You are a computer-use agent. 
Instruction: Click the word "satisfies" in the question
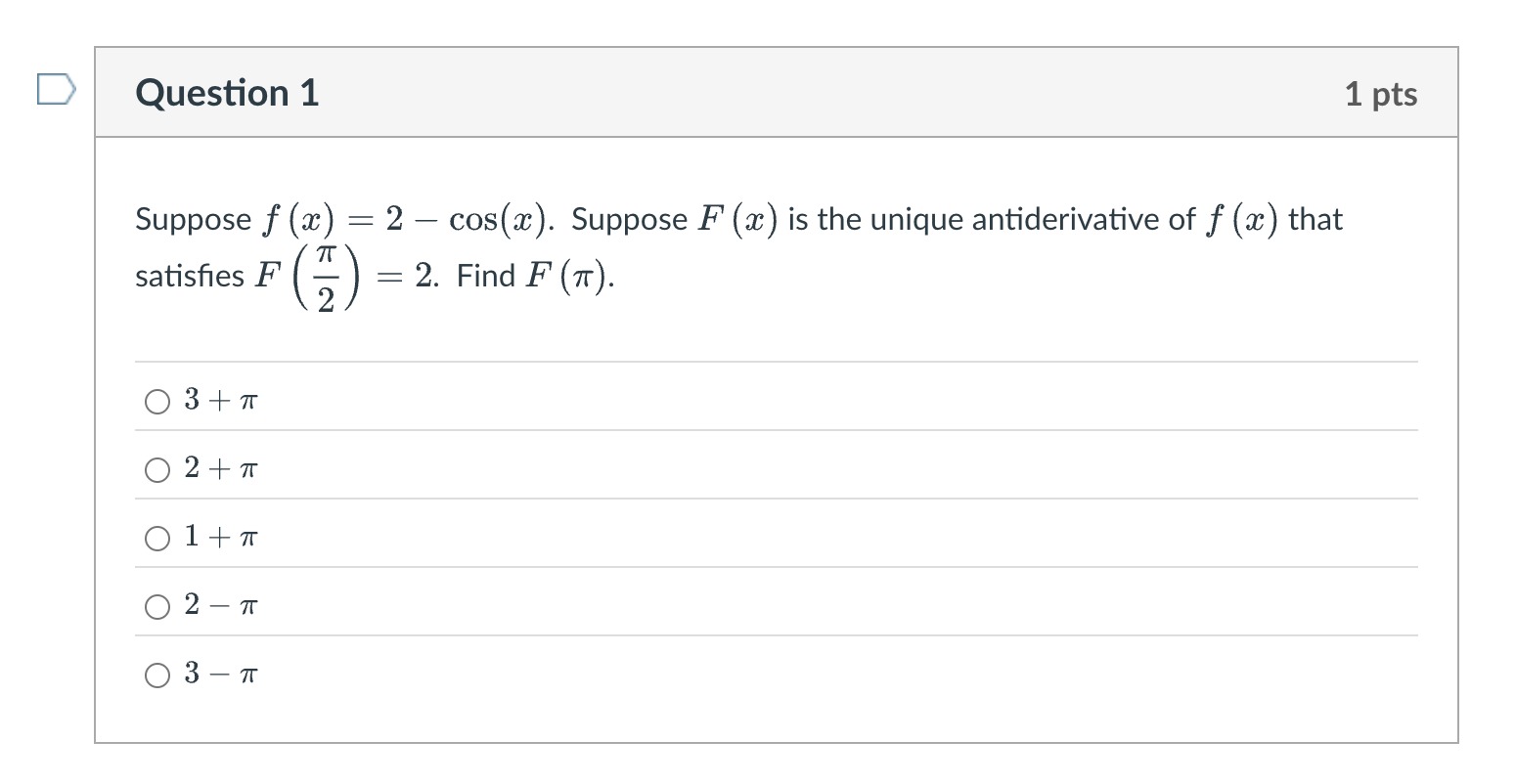pos(190,278)
